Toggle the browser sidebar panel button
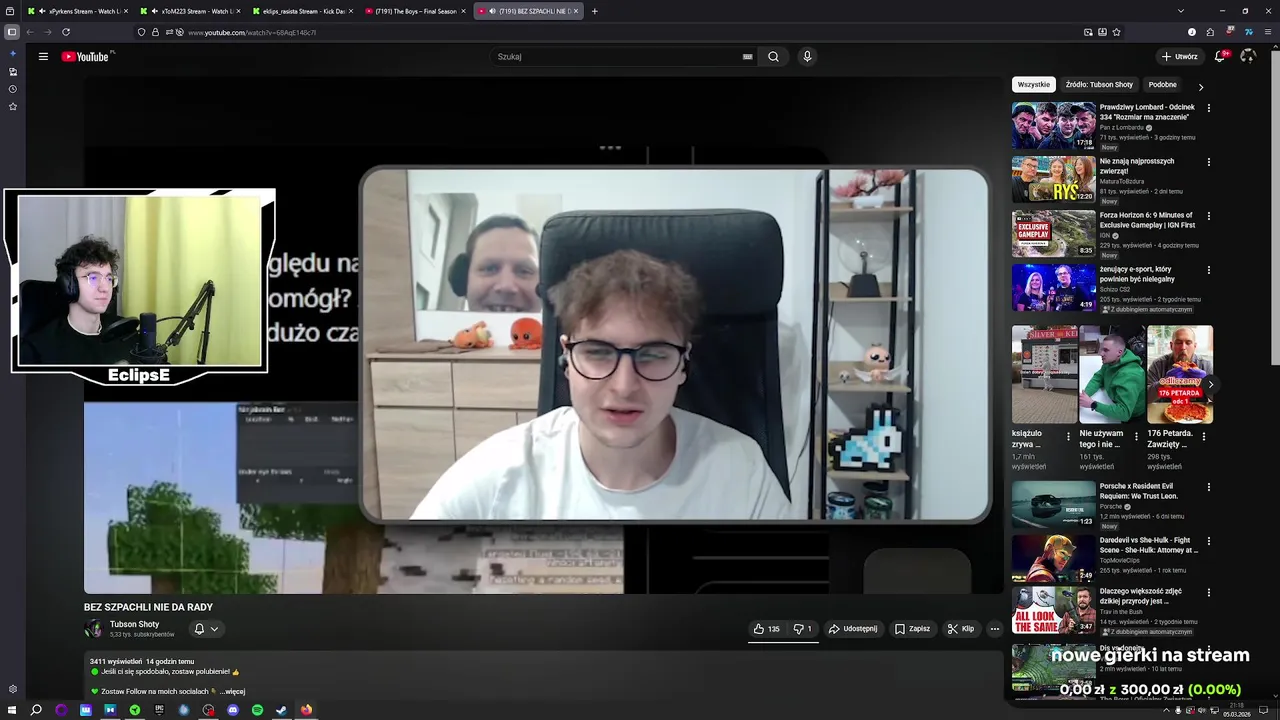The height and width of the screenshot is (720, 1280). click(x=12, y=32)
